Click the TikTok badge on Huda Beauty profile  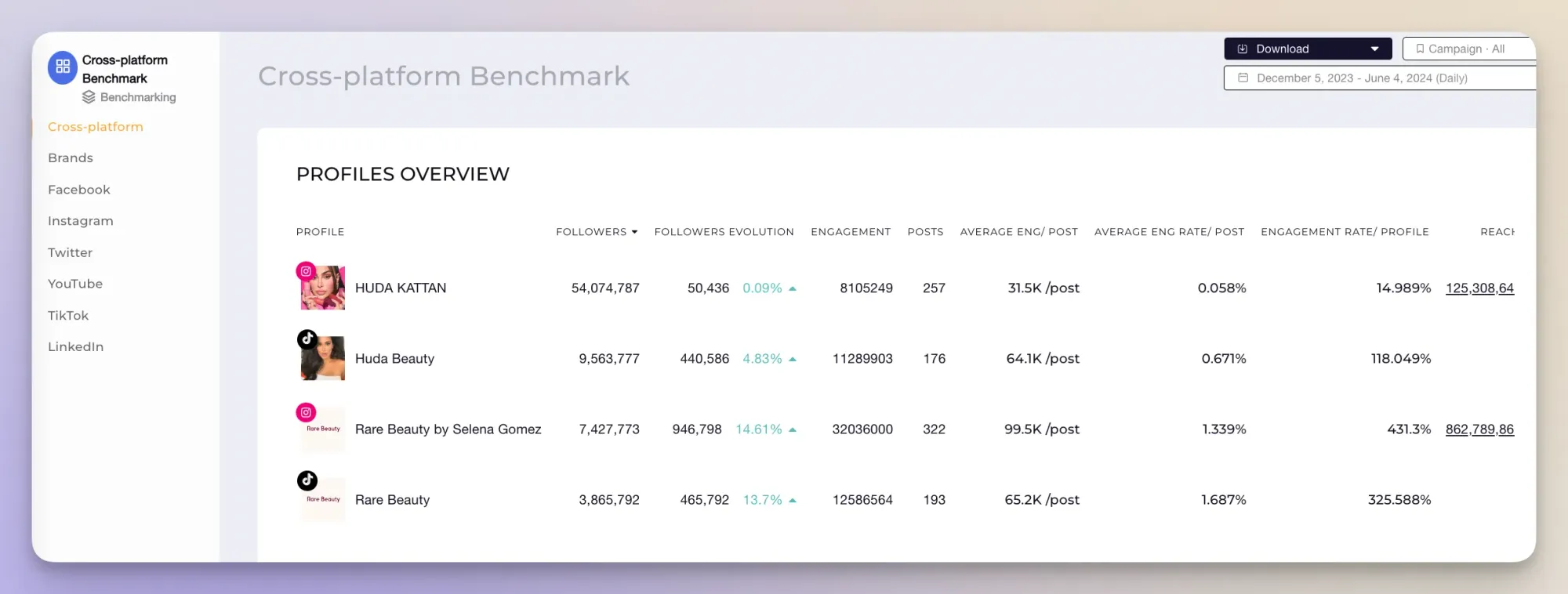(307, 339)
